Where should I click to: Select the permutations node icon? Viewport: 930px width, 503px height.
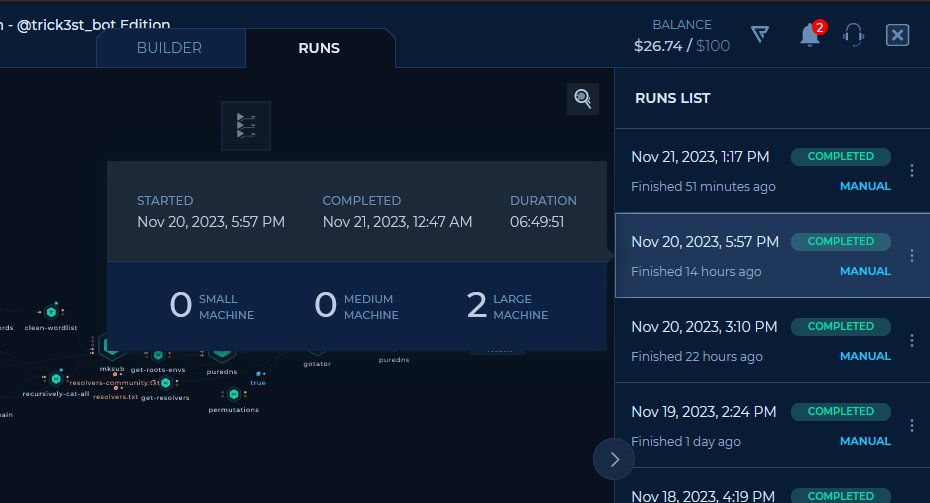[234, 394]
